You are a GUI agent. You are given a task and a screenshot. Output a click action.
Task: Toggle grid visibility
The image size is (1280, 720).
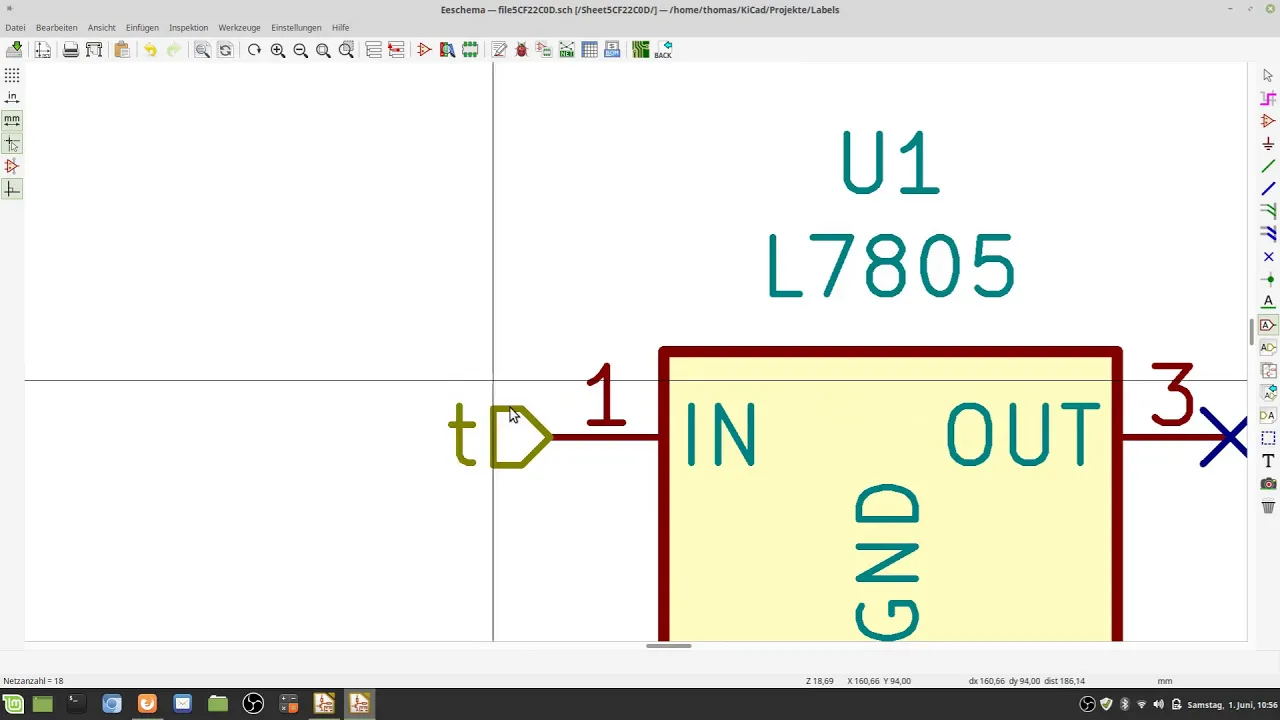(x=12, y=76)
